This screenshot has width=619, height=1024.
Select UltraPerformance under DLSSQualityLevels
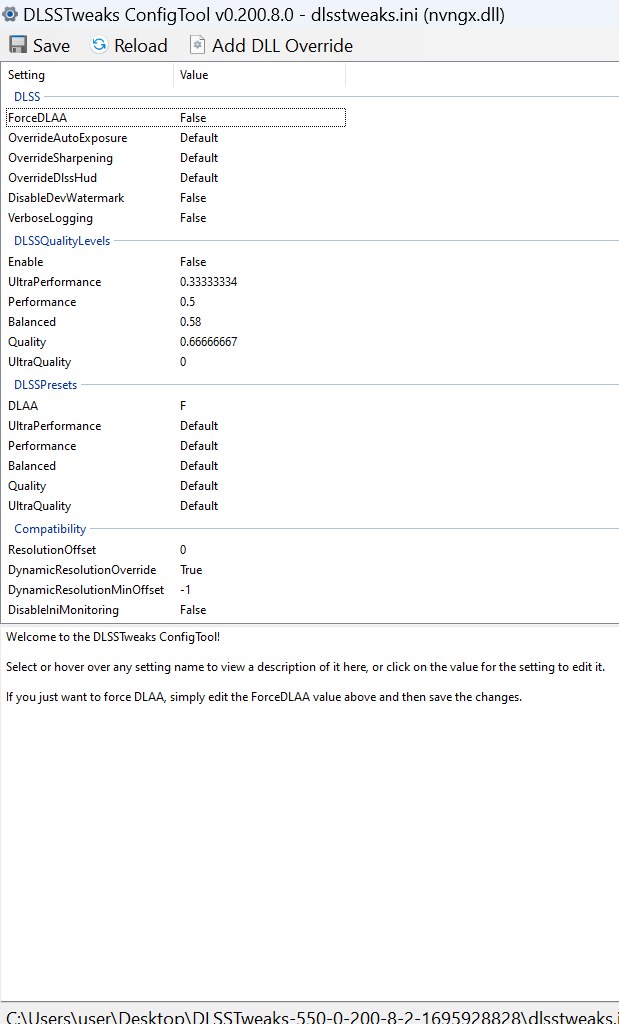tap(54, 282)
